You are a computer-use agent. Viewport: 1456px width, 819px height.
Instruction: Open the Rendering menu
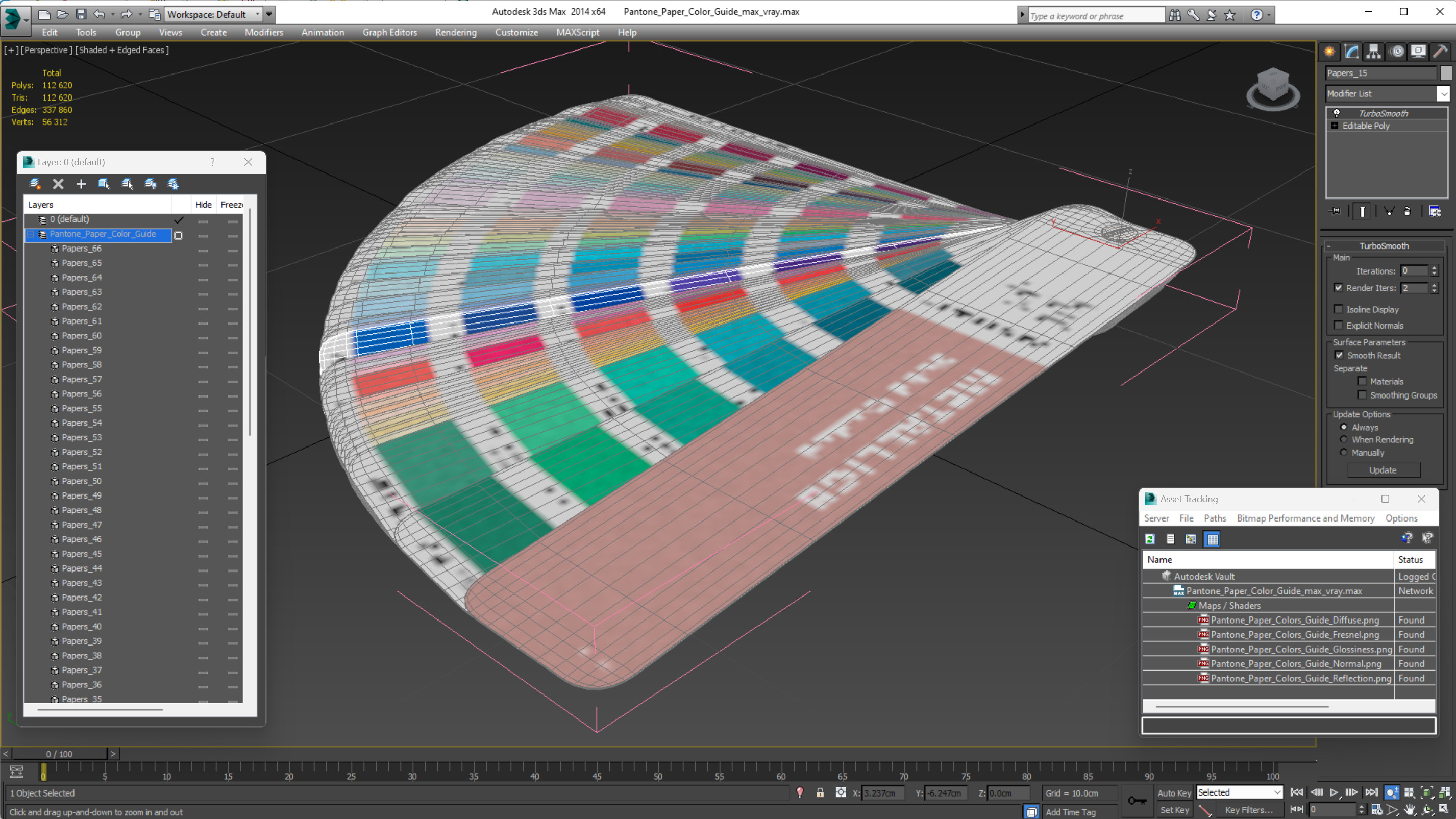[x=456, y=32]
